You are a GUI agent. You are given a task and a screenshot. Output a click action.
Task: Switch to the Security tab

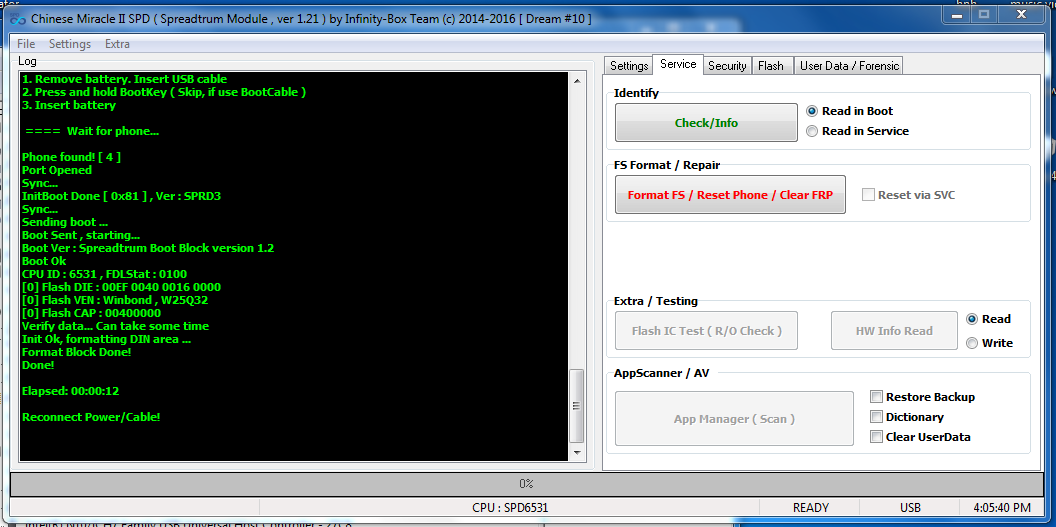[x=727, y=65]
